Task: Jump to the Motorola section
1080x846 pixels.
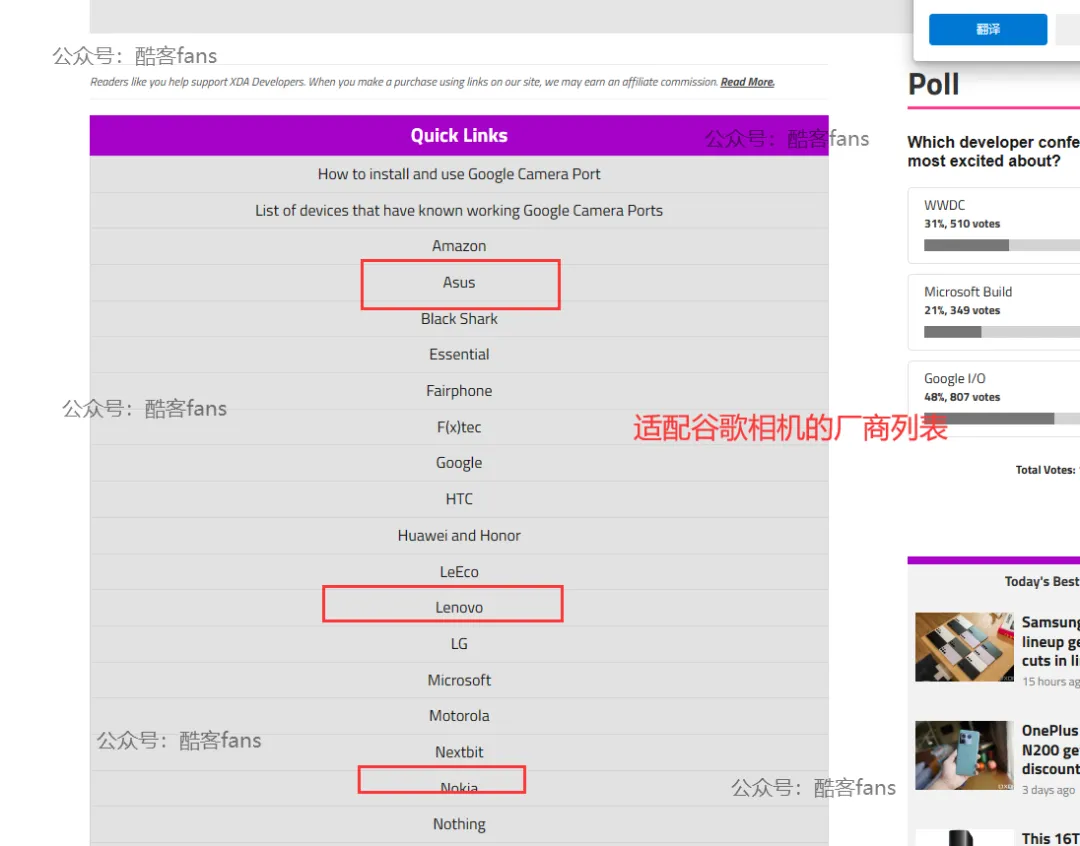Action: point(459,716)
